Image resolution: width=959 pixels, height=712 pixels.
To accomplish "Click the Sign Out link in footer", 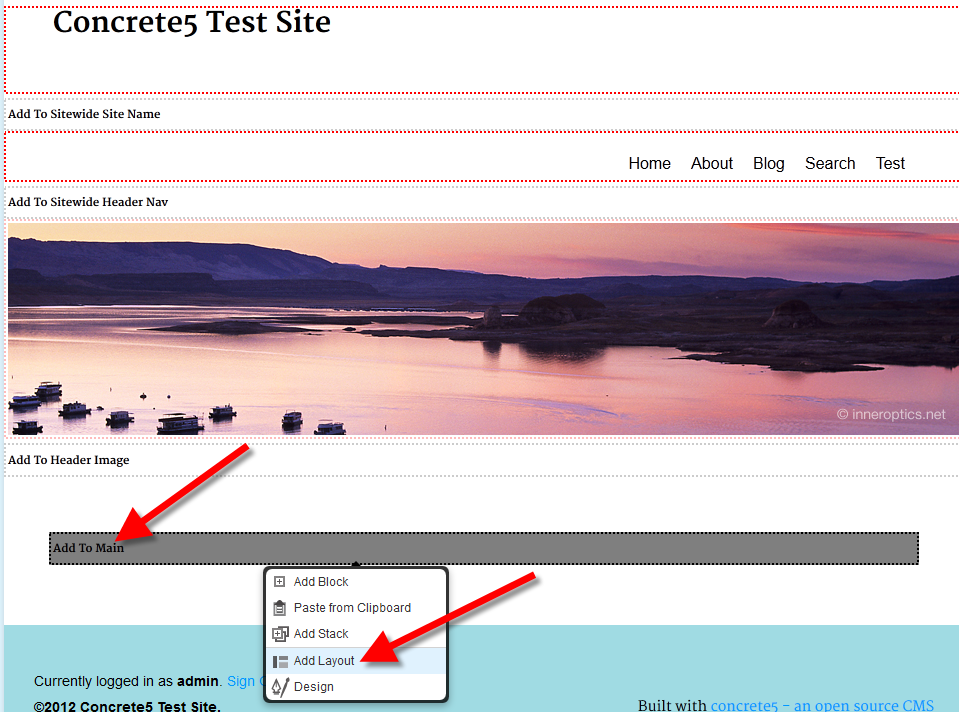I will point(243,681).
